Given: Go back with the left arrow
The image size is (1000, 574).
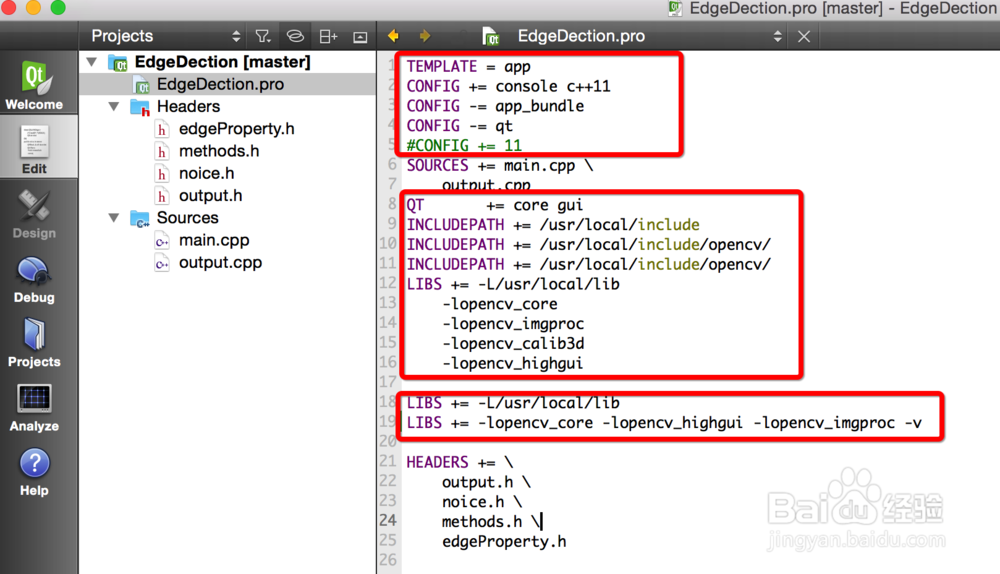Looking at the screenshot, I should [393, 36].
